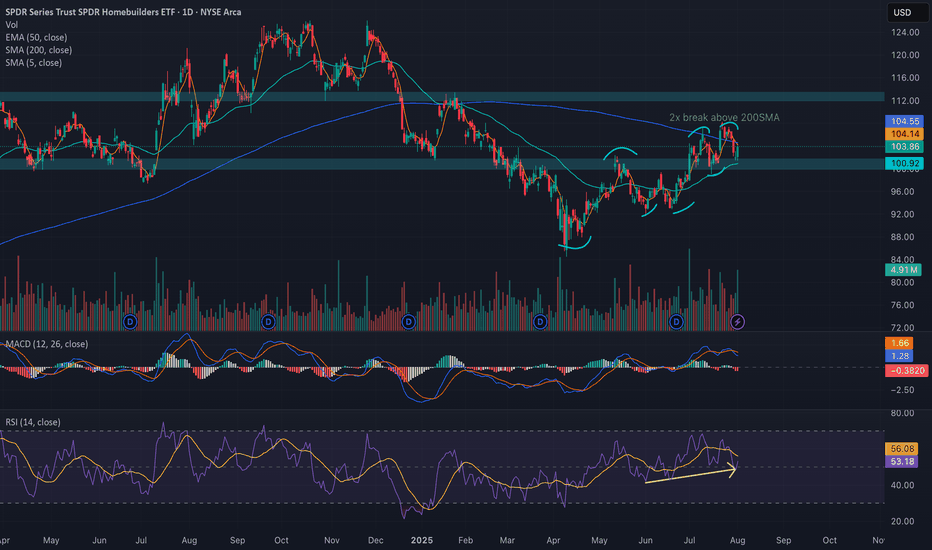
Task: Click the 124.00 price axis label
Action: point(905,32)
